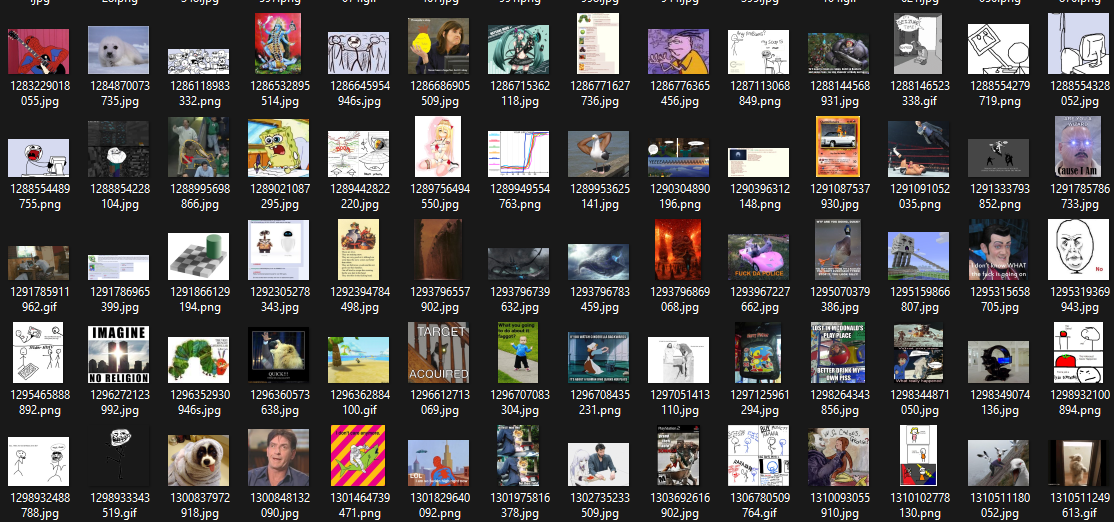Screen dimensions: 1114x522
Task: Open the line graph image 1289949554763.png
Action: 519,153
